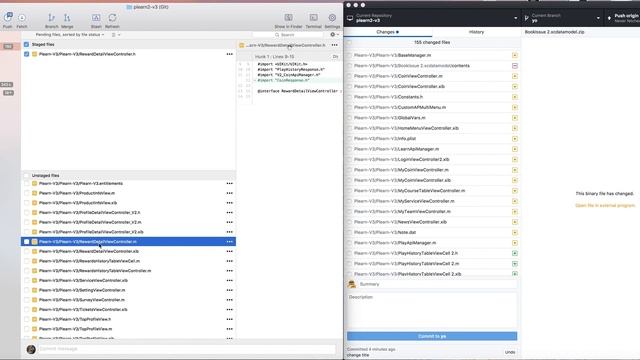Screen dimensions: 640x360
Task: Open Terminal from SourceTree toolbar
Action: coord(313,18)
